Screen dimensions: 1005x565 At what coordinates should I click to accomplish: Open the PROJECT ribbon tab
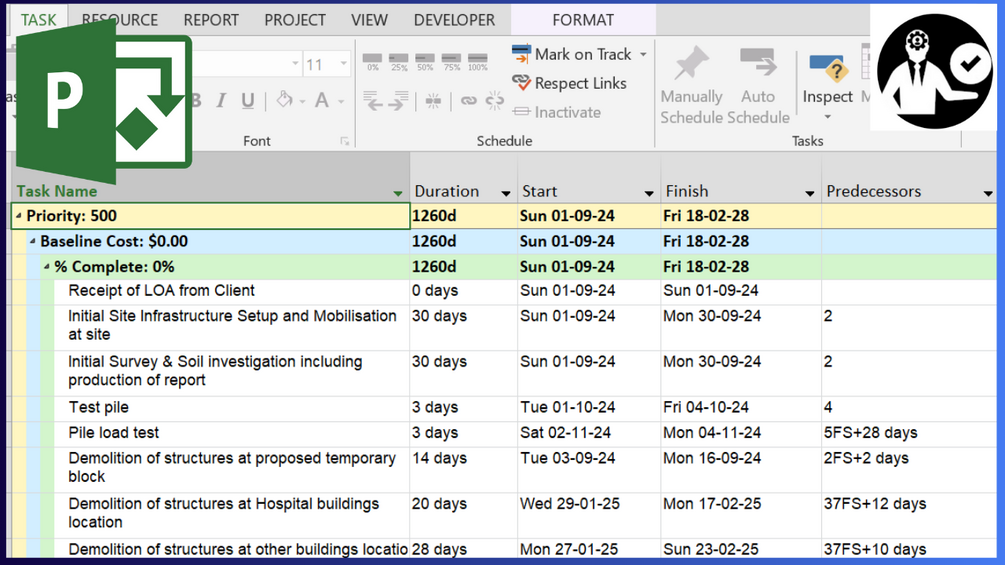(x=295, y=20)
